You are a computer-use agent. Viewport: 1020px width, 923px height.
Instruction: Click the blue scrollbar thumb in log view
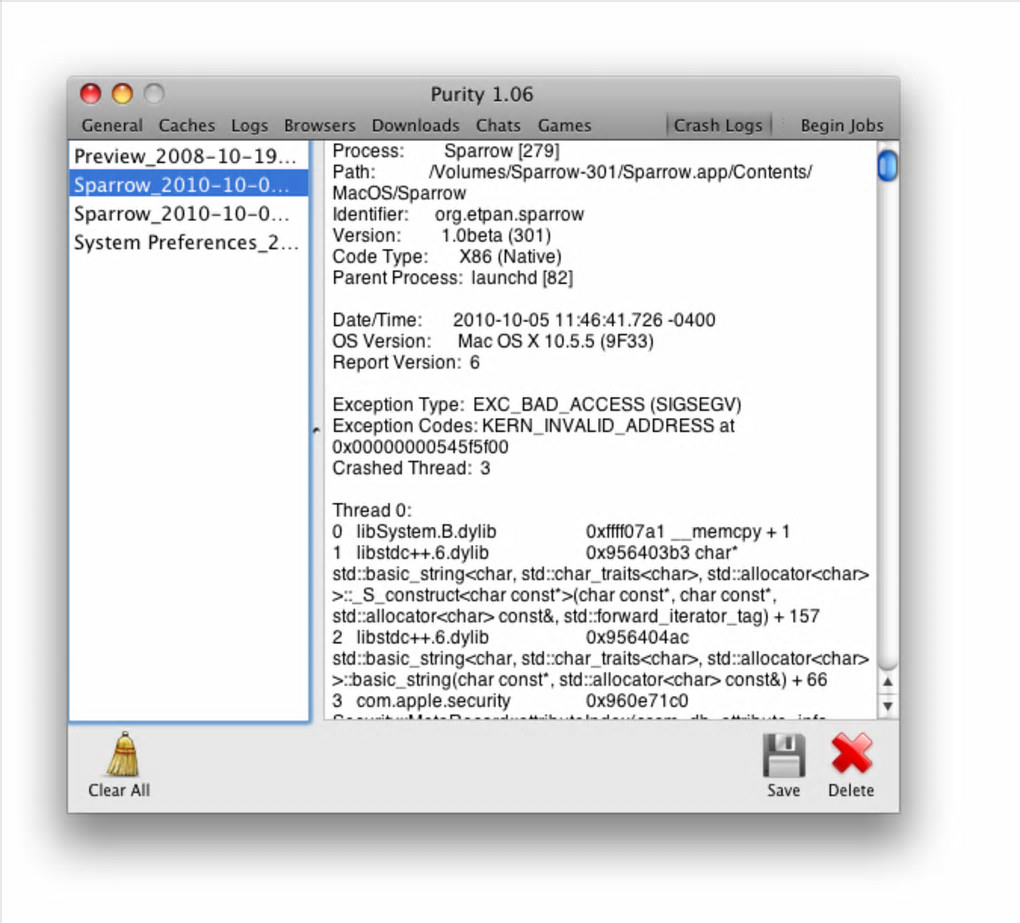[x=887, y=166]
